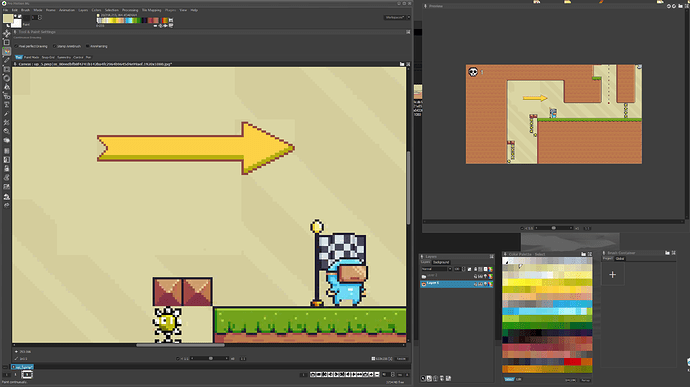Click the palette gradient bar at top
The height and width of the screenshot is (387, 690).
[132, 20]
